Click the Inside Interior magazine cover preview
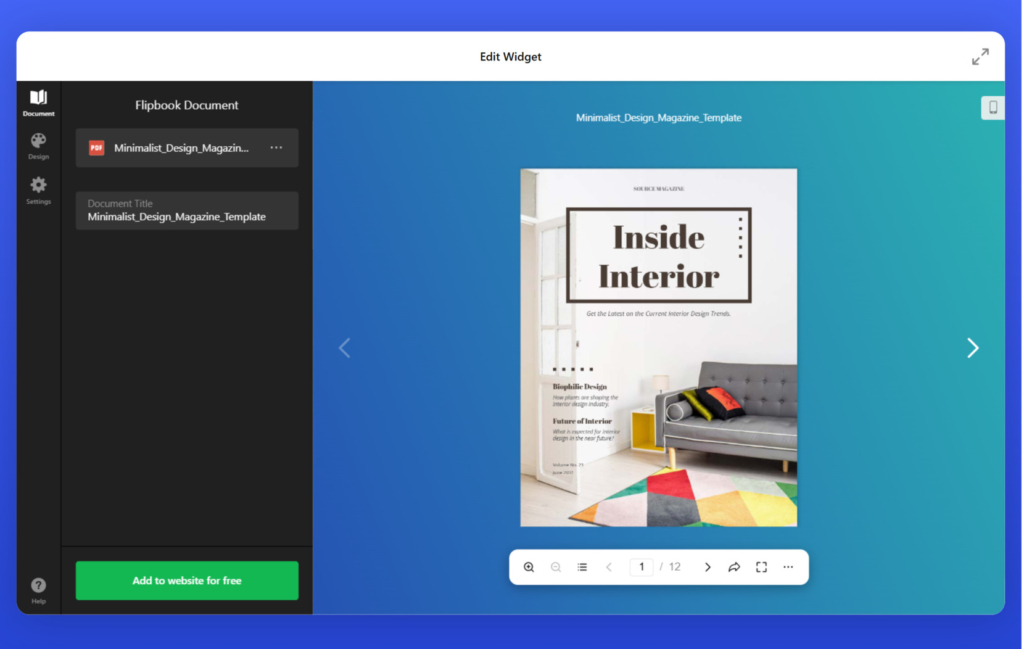Image resolution: width=1024 pixels, height=649 pixels. click(x=657, y=347)
